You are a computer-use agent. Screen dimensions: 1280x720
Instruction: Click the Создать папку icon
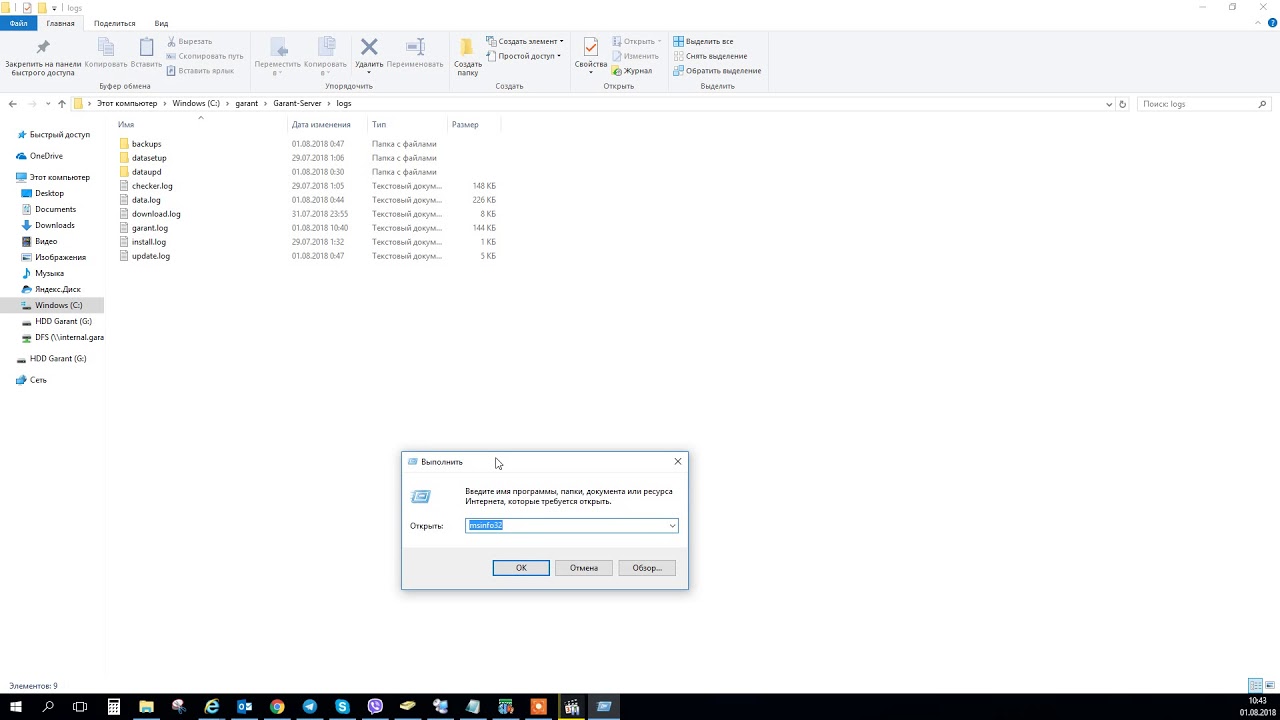coord(467,56)
